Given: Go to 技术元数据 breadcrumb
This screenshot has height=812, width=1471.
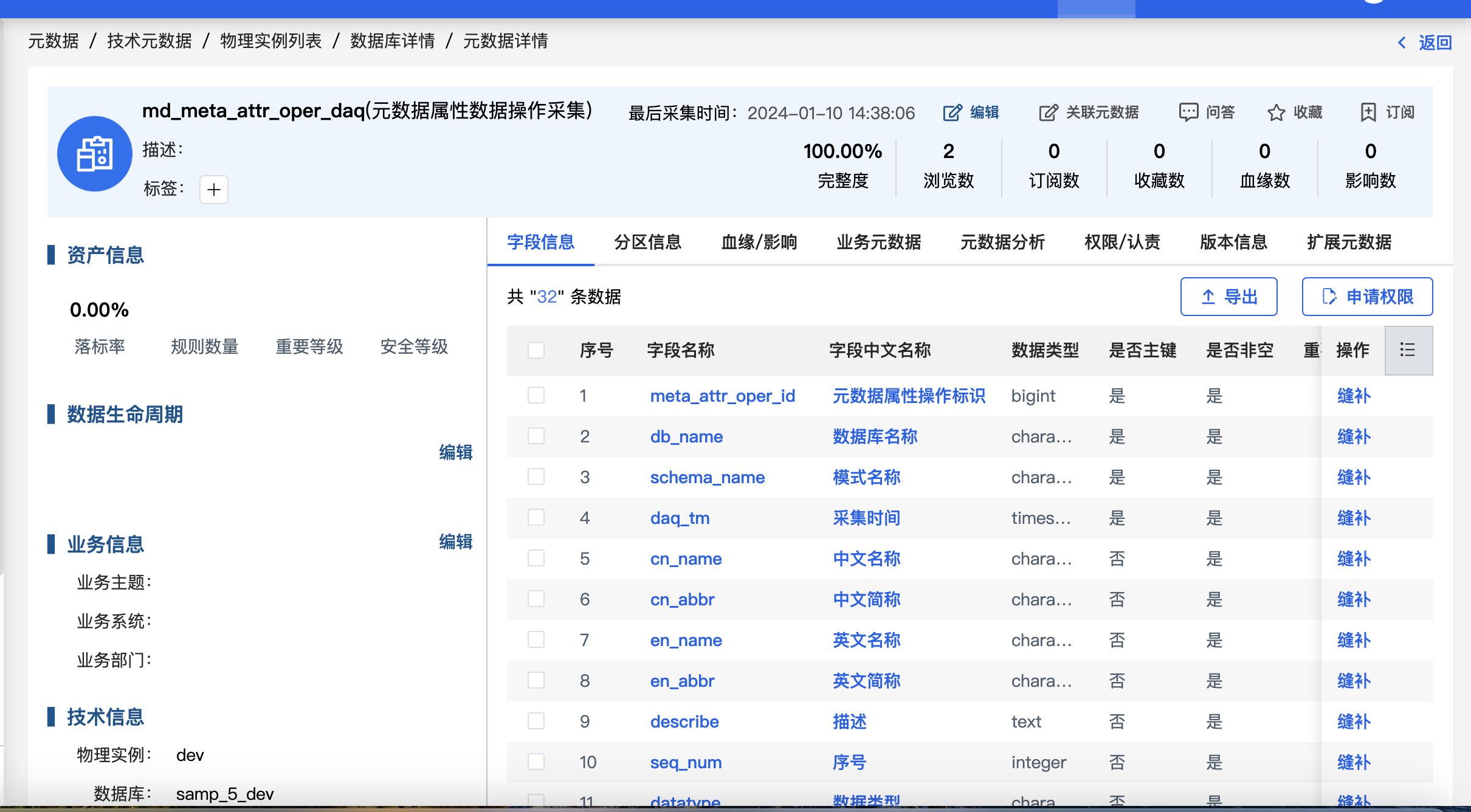Looking at the screenshot, I should click(150, 41).
